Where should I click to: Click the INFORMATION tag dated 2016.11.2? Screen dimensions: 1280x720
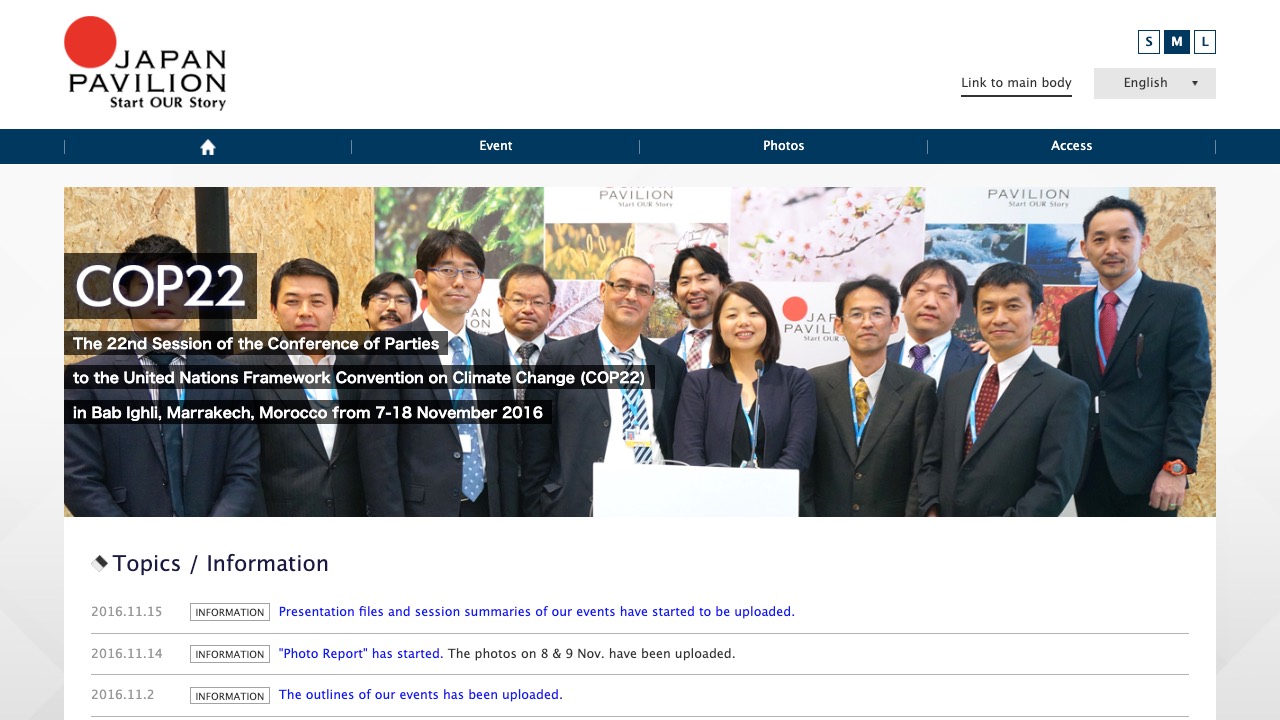coord(230,696)
